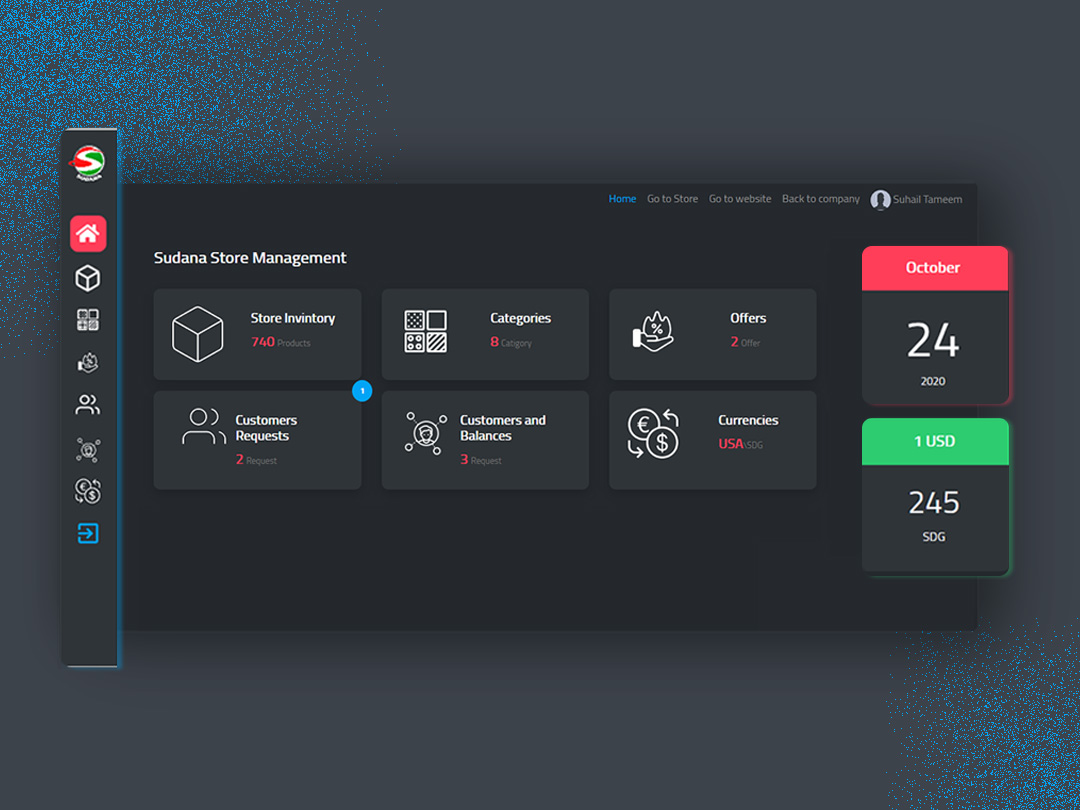Select the currency exchange icon in sidebar
The image size is (1080, 810).
point(88,491)
